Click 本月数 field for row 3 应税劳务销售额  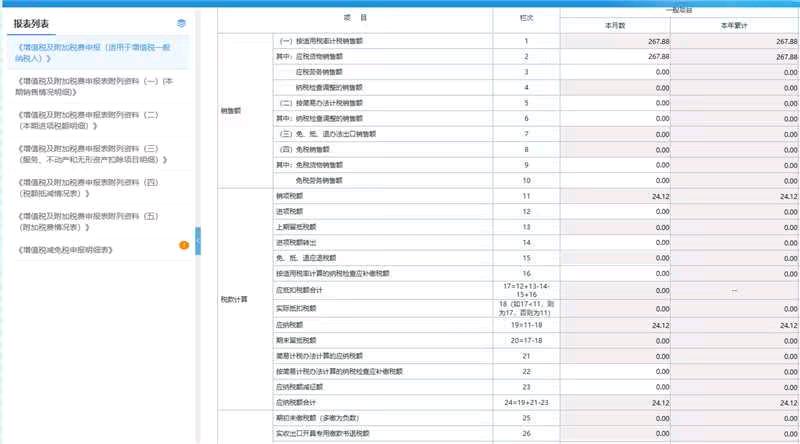pyautogui.click(x=615, y=72)
